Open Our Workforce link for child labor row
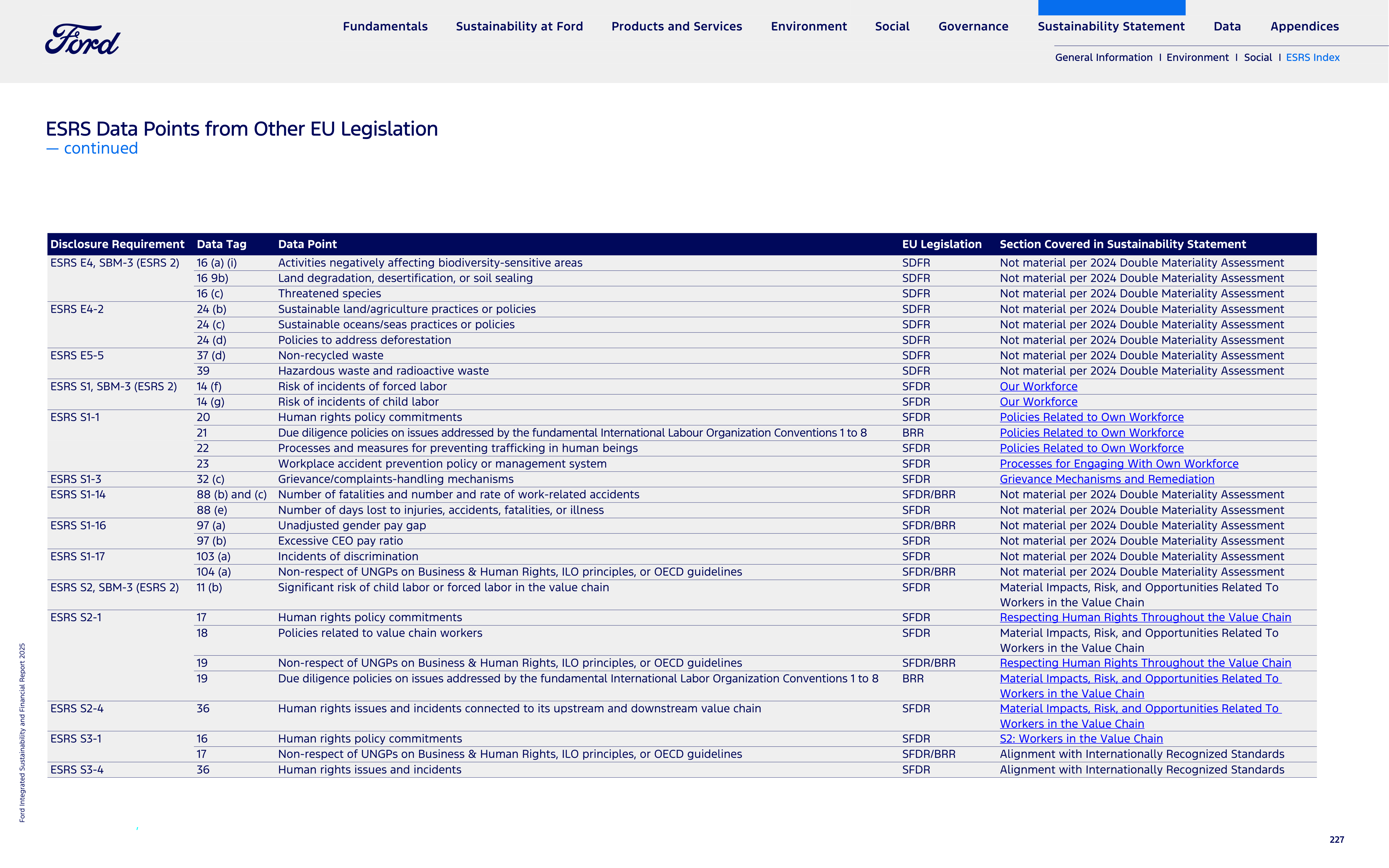1389x868 pixels. click(x=1038, y=402)
